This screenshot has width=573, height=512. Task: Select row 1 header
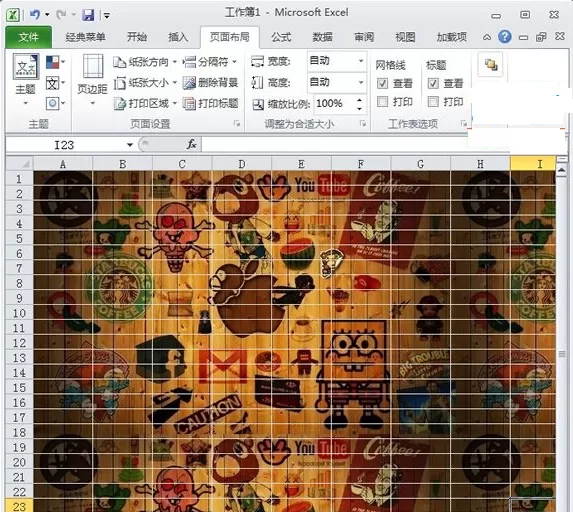pos(19,179)
